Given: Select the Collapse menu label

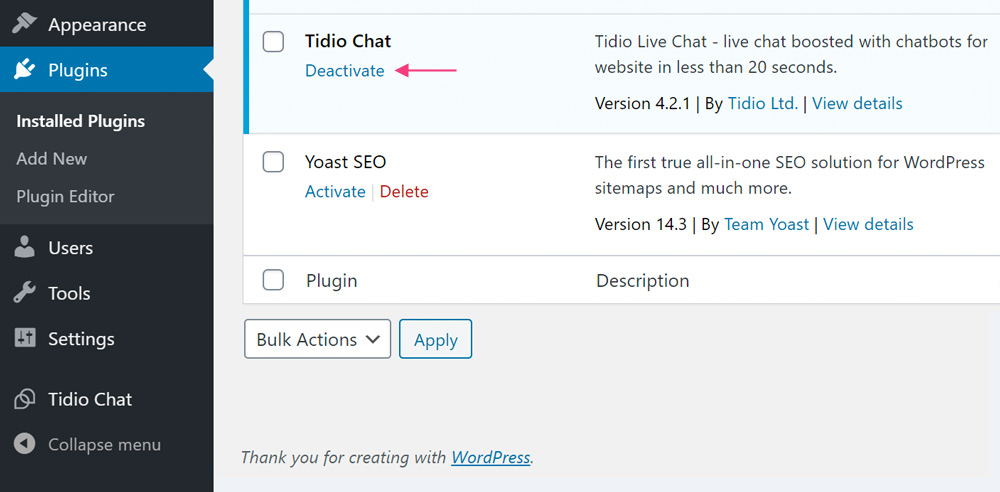Looking at the screenshot, I should tap(105, 444).
